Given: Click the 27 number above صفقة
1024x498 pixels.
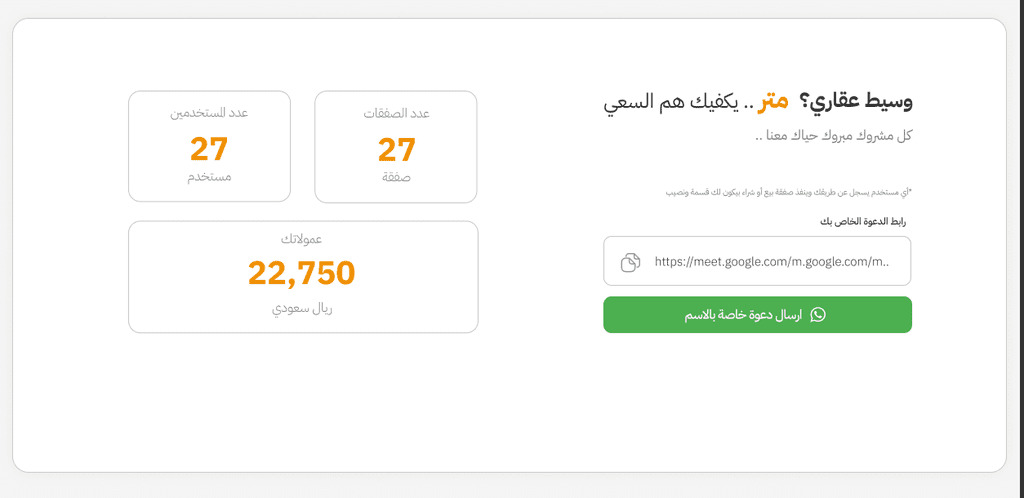Looking at the screenshot, I should tap(396, 150).
